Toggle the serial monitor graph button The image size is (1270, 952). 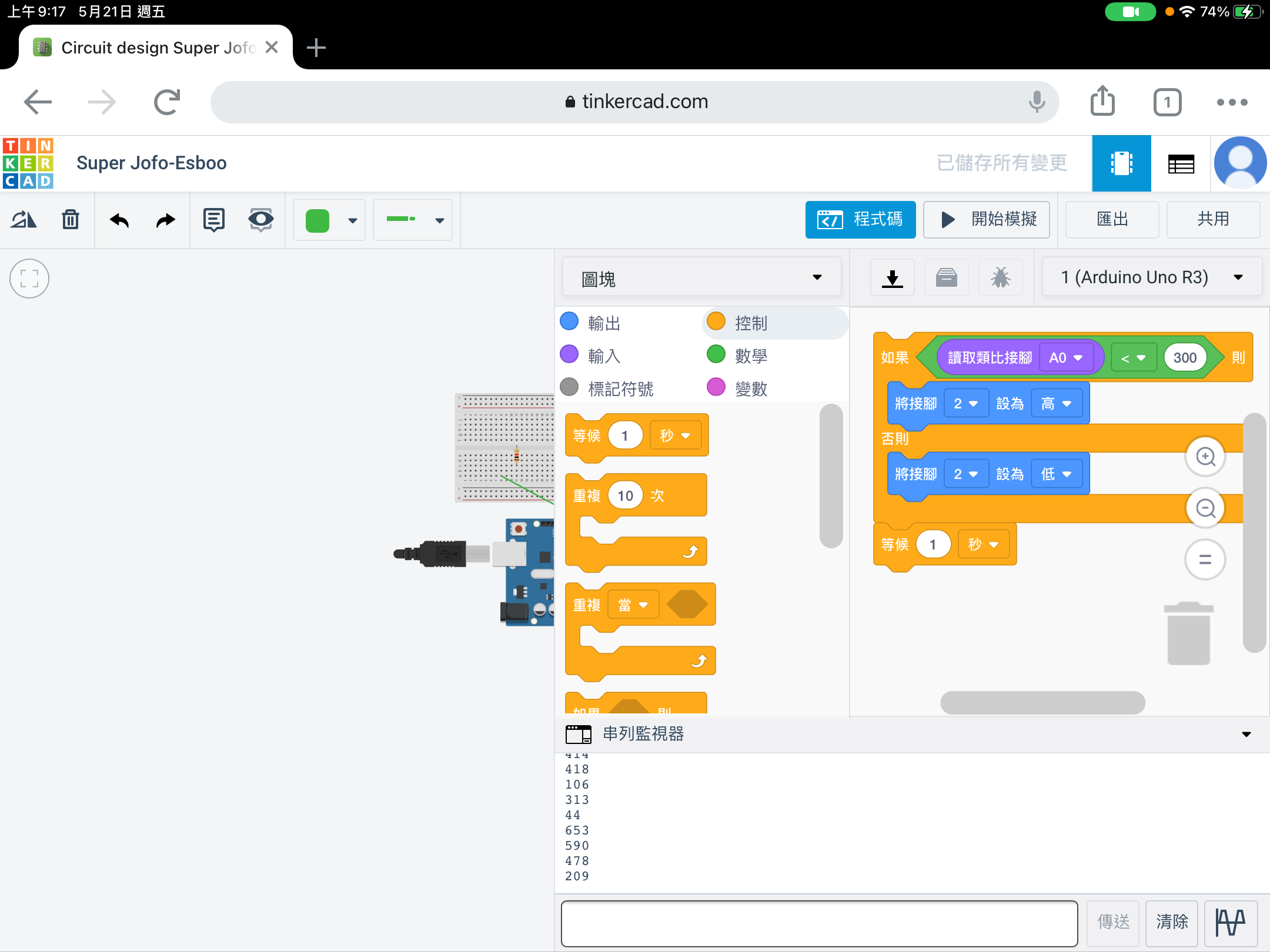tap(1231, 923)
